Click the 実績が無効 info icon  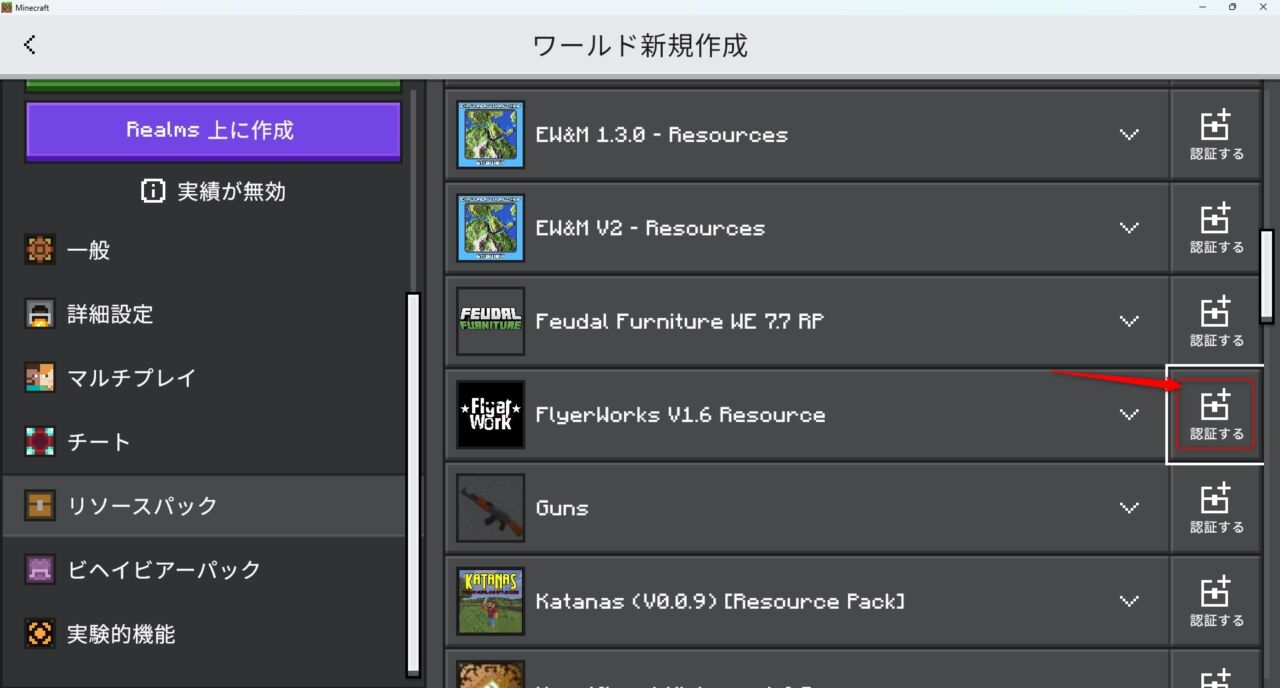pos(153,191)
